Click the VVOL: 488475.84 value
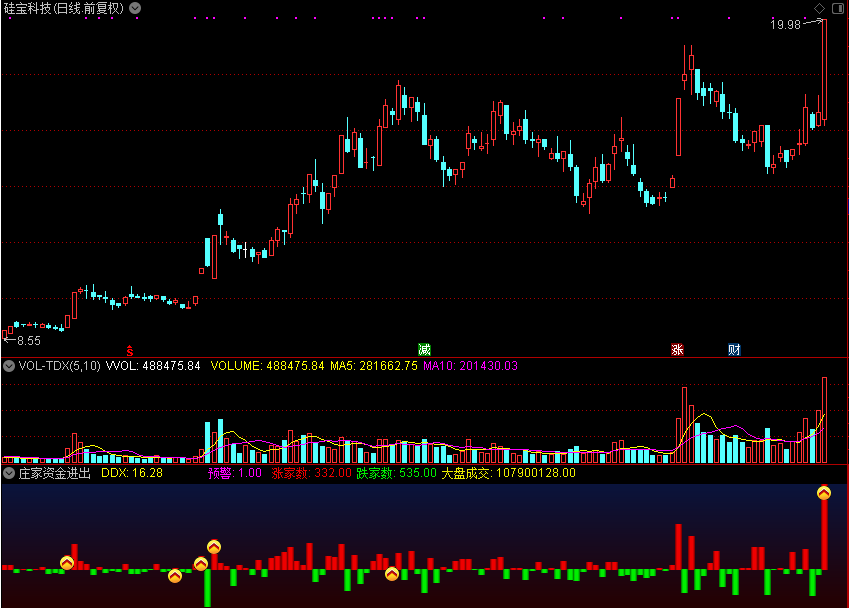This screenshot has height=608, width=849. point(153,366)
